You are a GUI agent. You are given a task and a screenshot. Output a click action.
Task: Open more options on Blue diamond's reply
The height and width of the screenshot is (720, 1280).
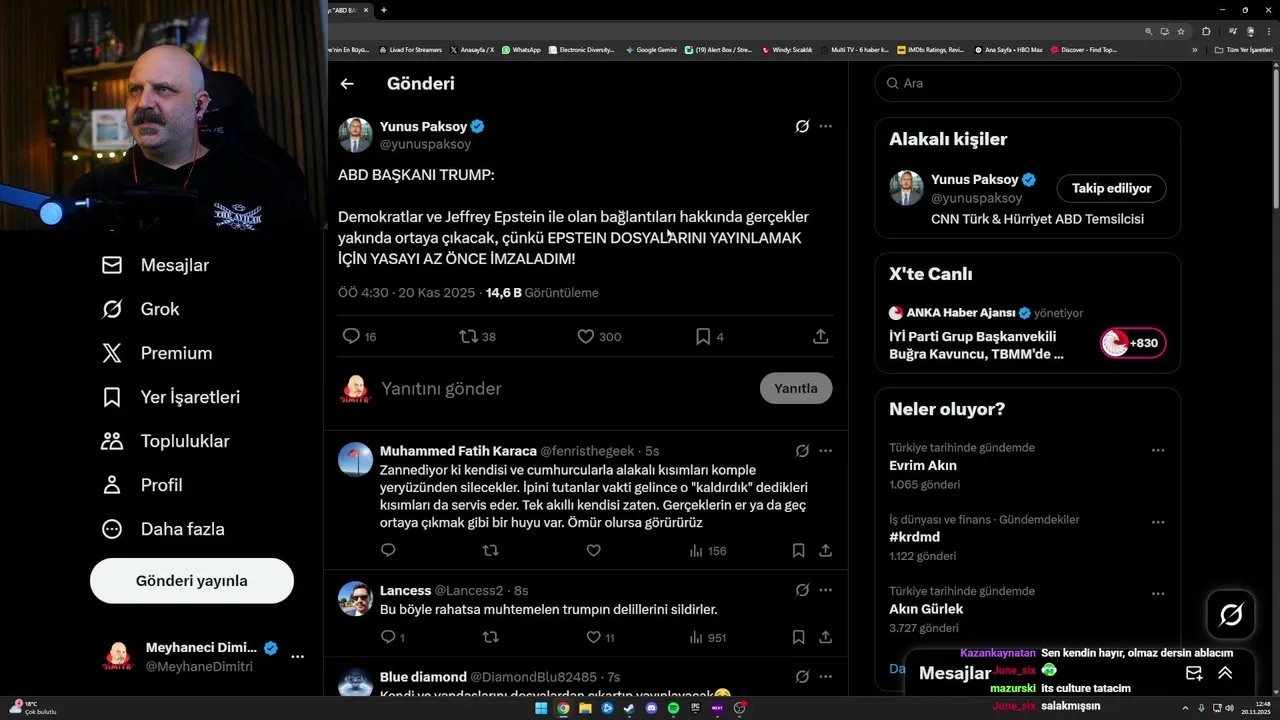(x=825, y=677)
